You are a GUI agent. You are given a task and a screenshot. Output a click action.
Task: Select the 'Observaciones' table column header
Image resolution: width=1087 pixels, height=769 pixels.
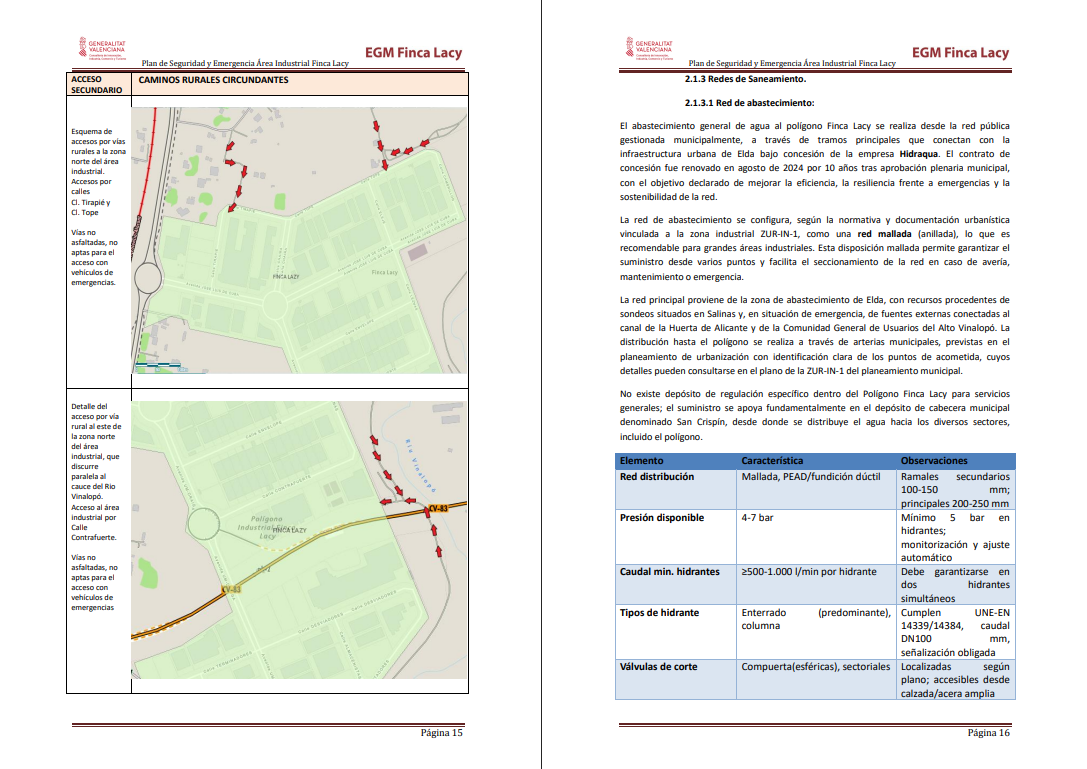[x=933, y=461]
